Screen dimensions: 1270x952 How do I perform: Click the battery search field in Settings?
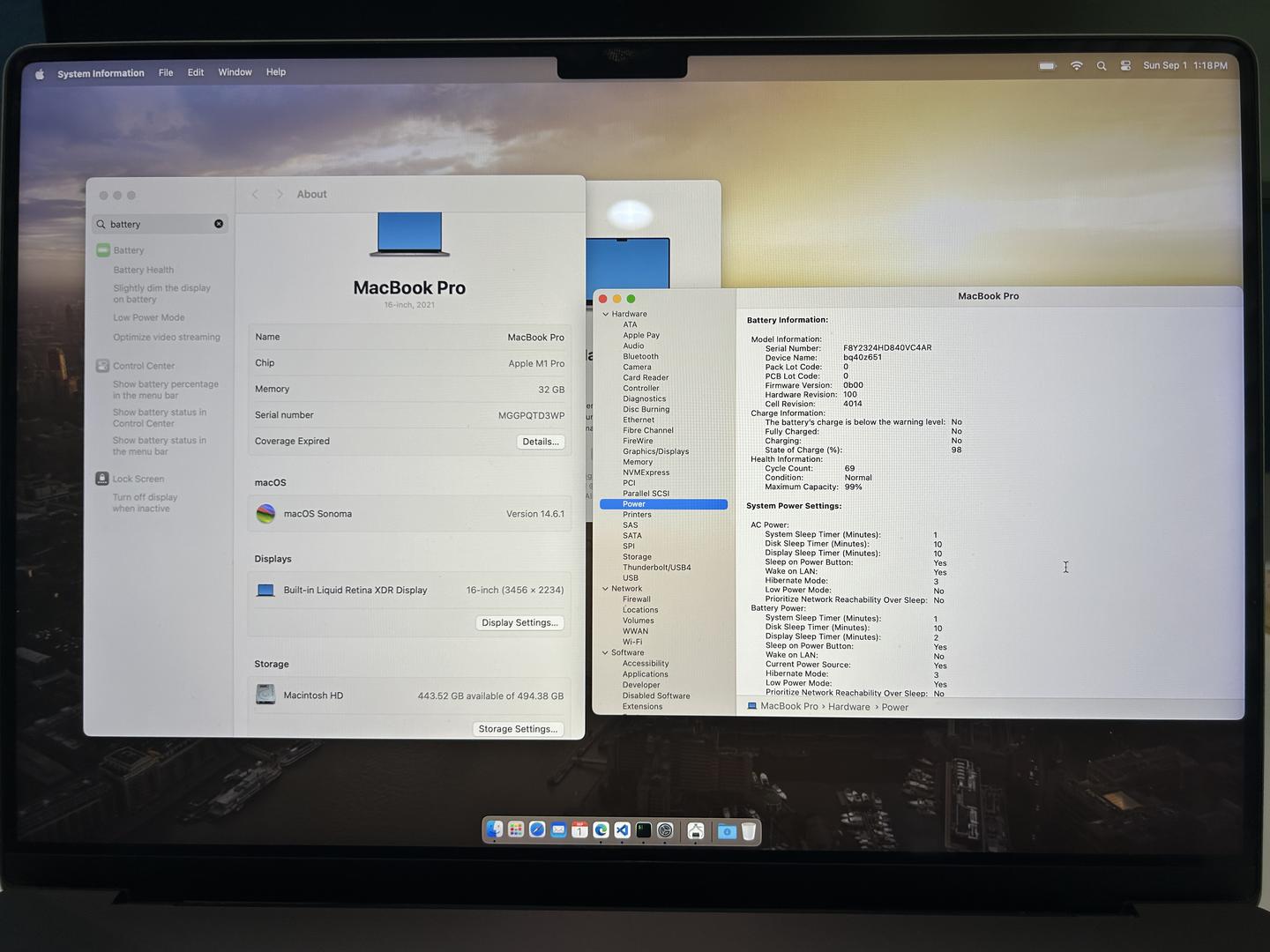[x=160, y=224]
